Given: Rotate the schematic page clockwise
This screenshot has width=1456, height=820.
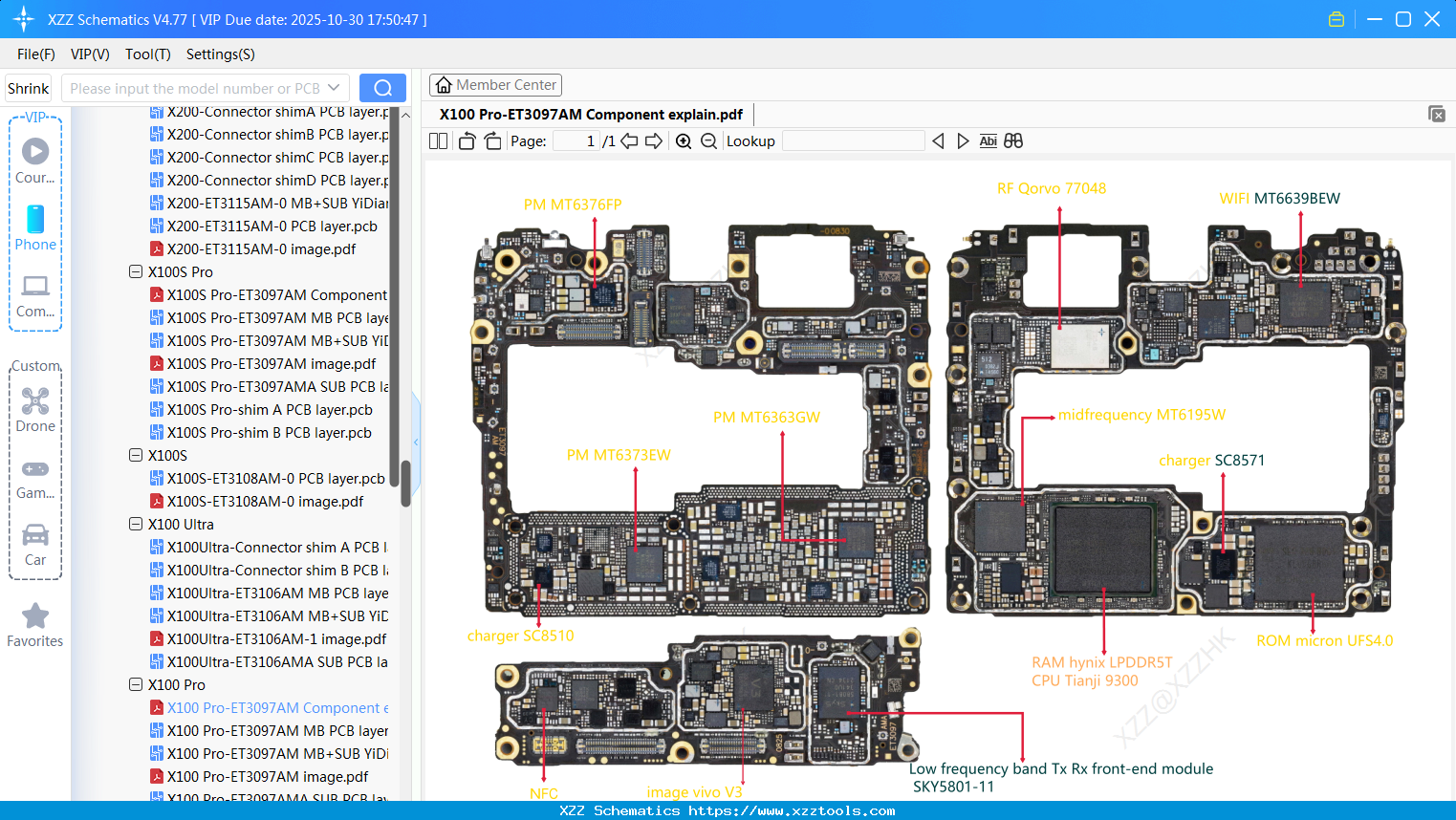Looking at the screenshot, I should 491,140.
